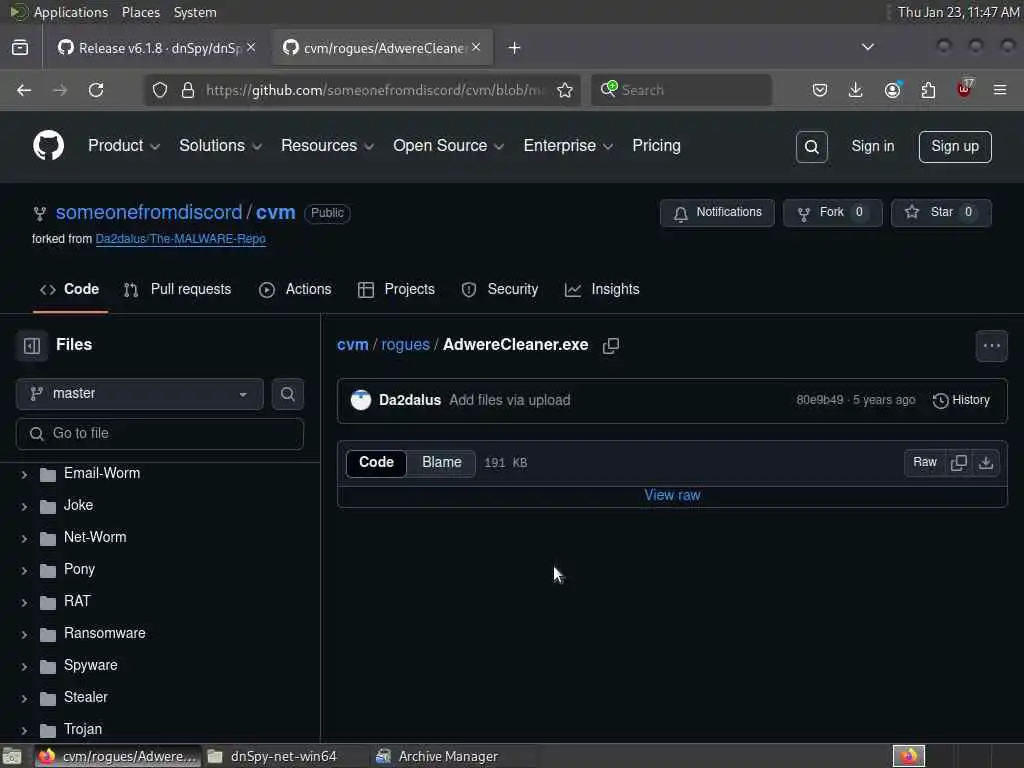Viewport: 1024px width, 768px height.
Task: Open the Firefox Pocket save icon
Action: pyautogui.click(x=820, y=90)
